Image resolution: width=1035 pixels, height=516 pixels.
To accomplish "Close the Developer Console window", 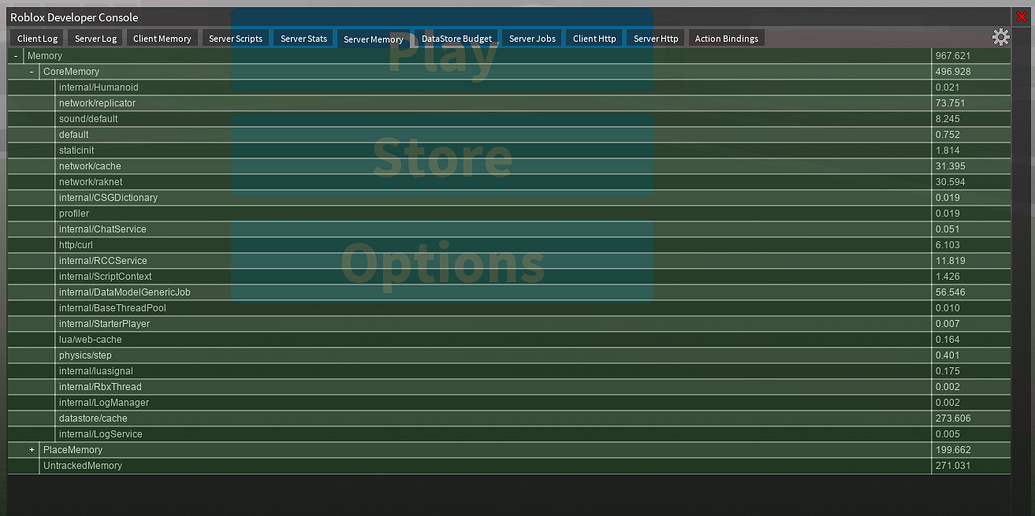I will 1022,17.
